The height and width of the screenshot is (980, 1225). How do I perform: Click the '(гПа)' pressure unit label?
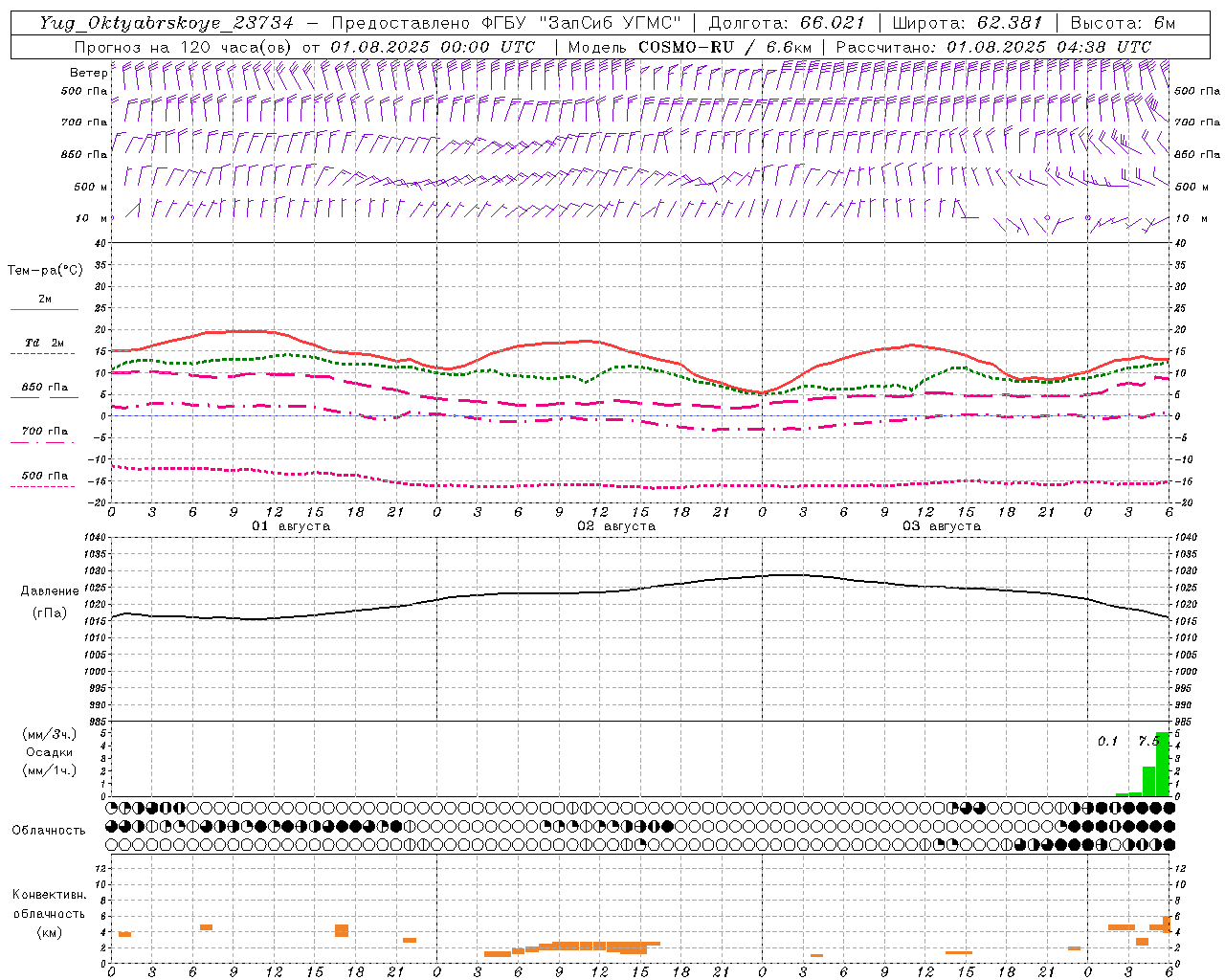[x=49, y=613]
